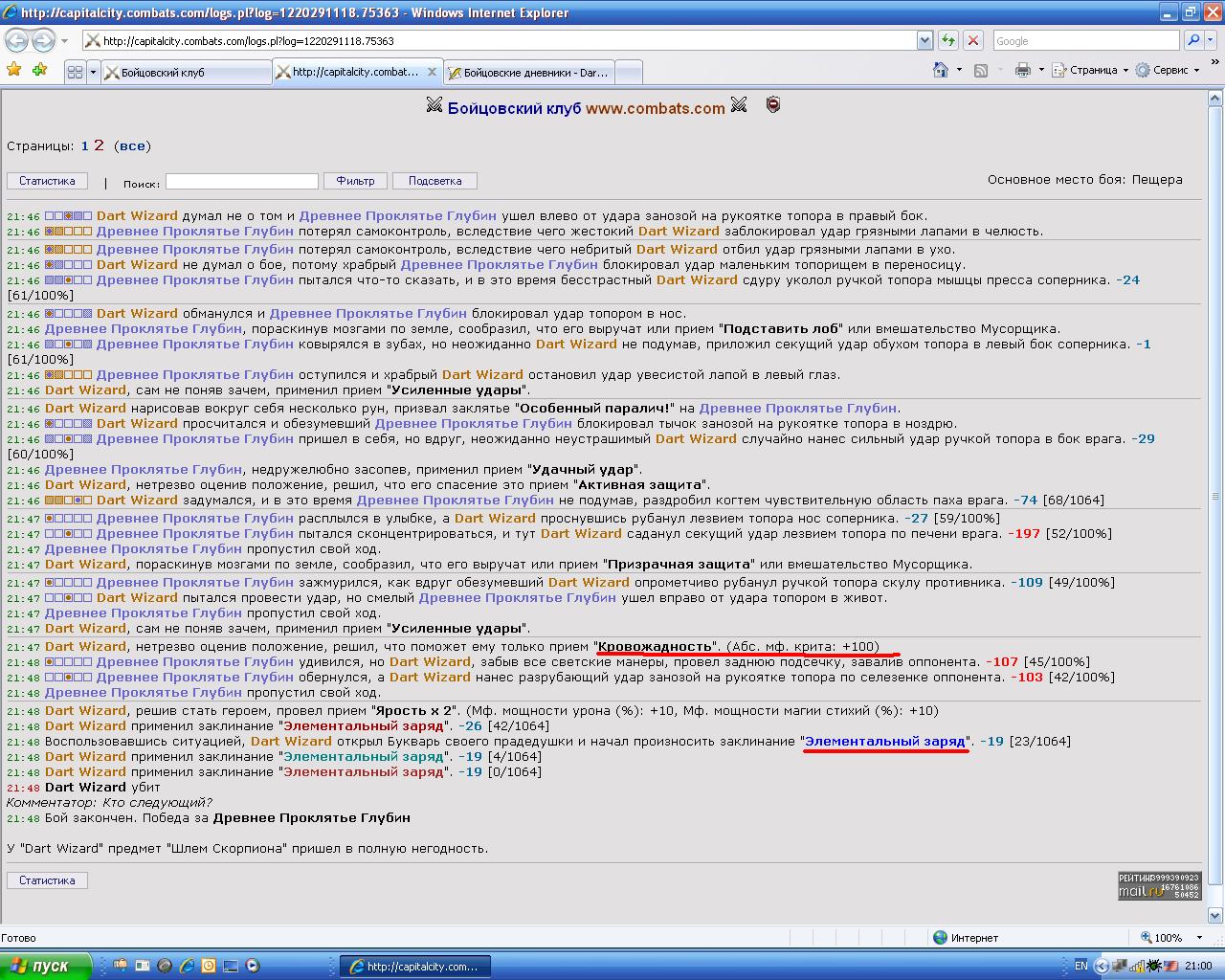Go to the Home page icon
Viewport: 1225px width, 980px height.
[x=940, y=70]
